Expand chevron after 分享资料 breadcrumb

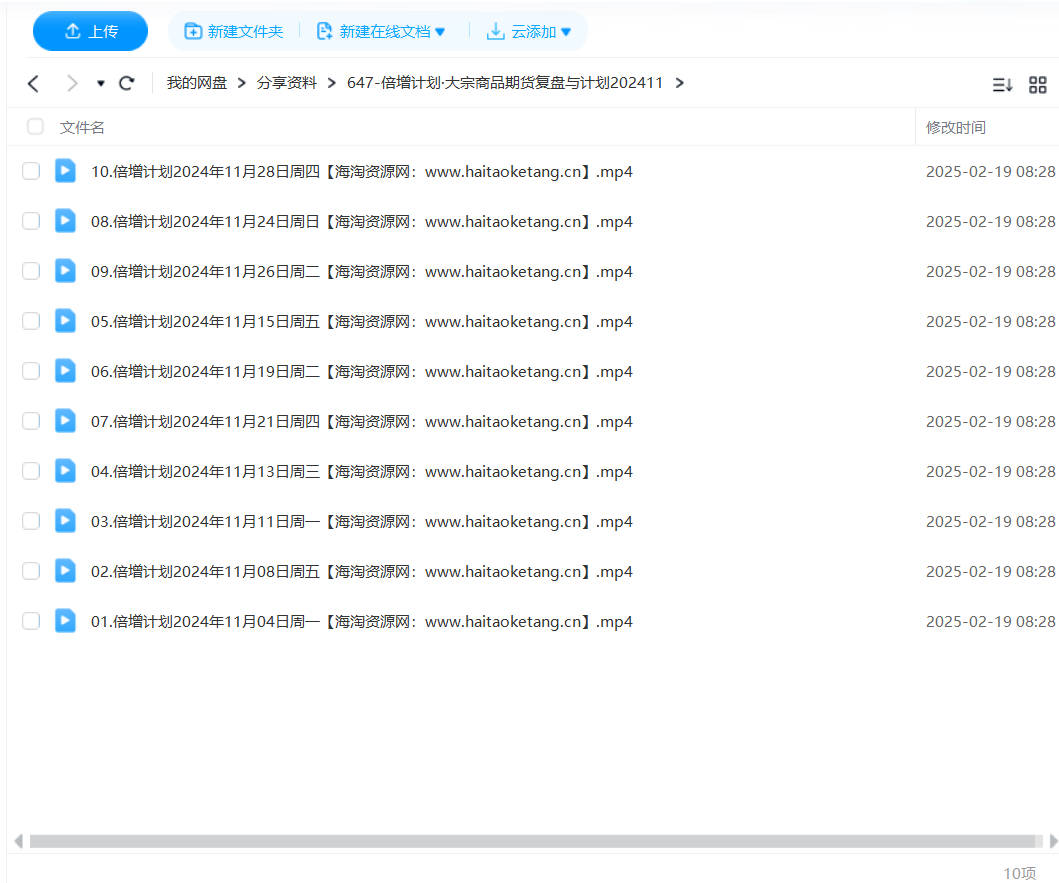332,83
